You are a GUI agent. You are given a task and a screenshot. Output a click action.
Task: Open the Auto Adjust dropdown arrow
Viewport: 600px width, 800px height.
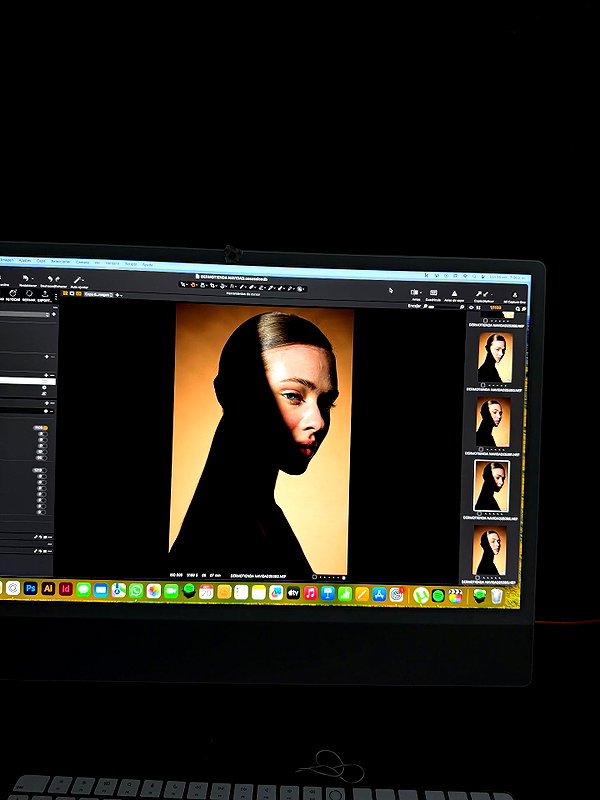tap(83, 280)
